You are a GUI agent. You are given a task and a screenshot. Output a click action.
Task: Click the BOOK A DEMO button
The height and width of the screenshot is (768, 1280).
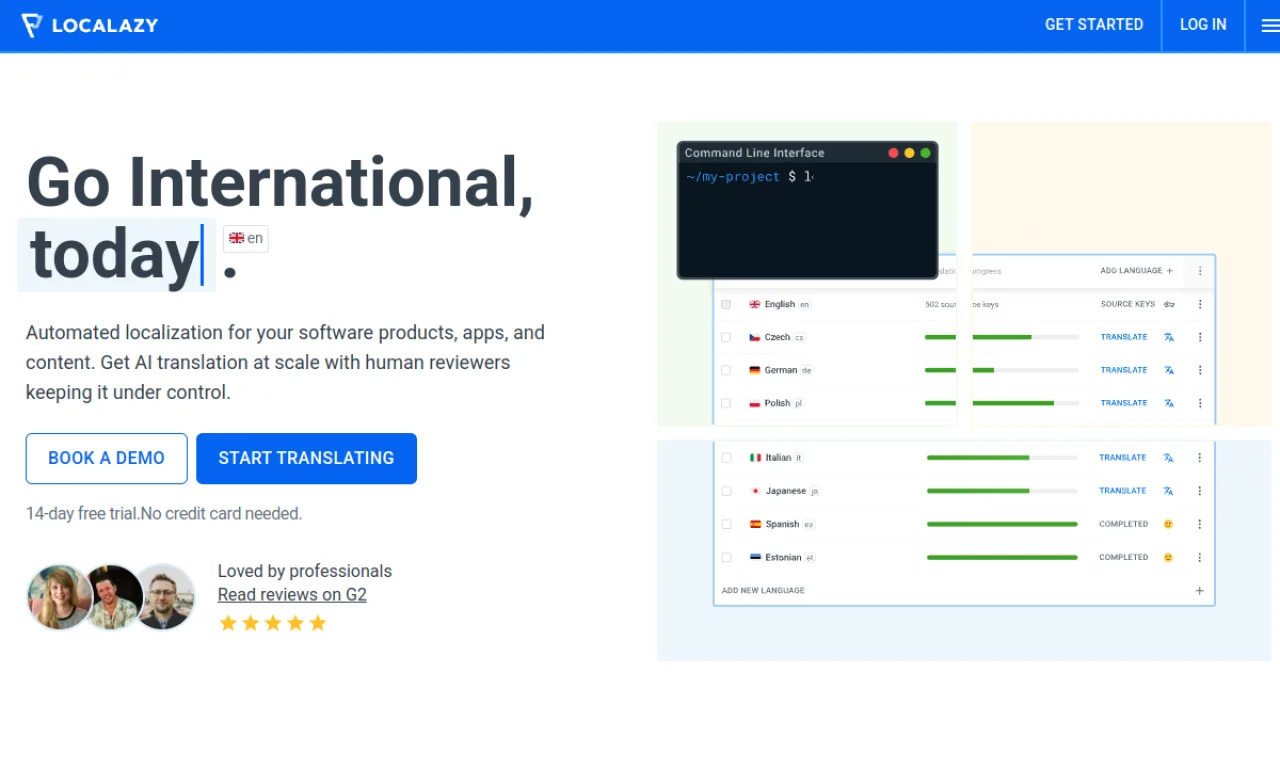[x=107, y=458]
